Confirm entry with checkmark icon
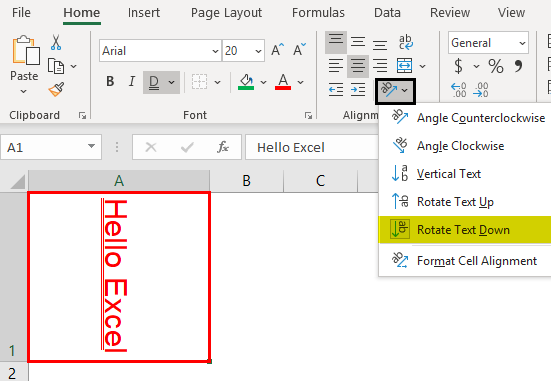Screen dimensions: 551x381 187,147
